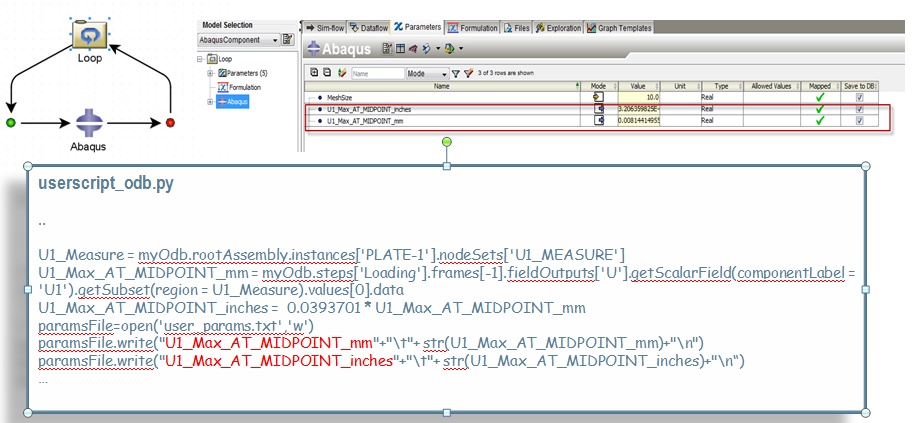Select Parameters (5) in model tree
Viewport: 914px width, 423px height.
[x=242, y=73]
